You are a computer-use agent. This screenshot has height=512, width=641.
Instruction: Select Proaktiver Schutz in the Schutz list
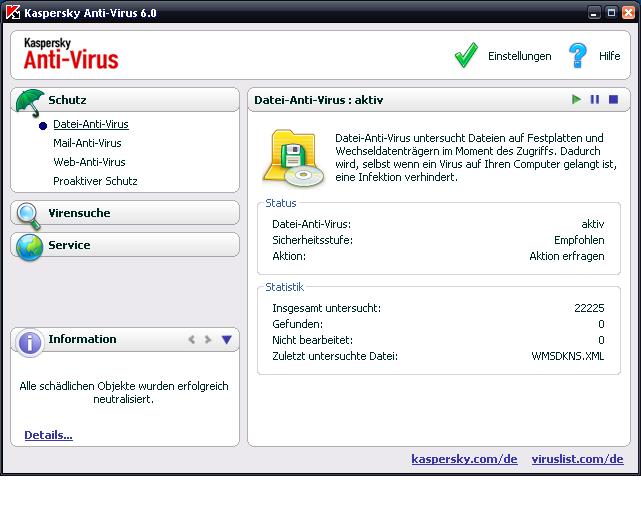(95, 181)
